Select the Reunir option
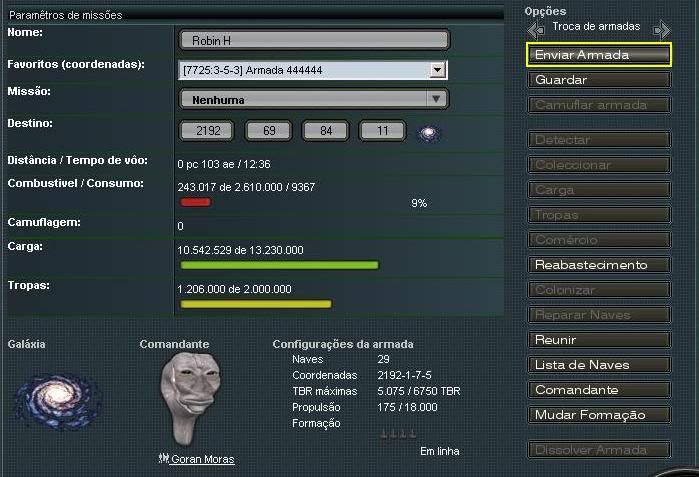 tap(599, 340)
